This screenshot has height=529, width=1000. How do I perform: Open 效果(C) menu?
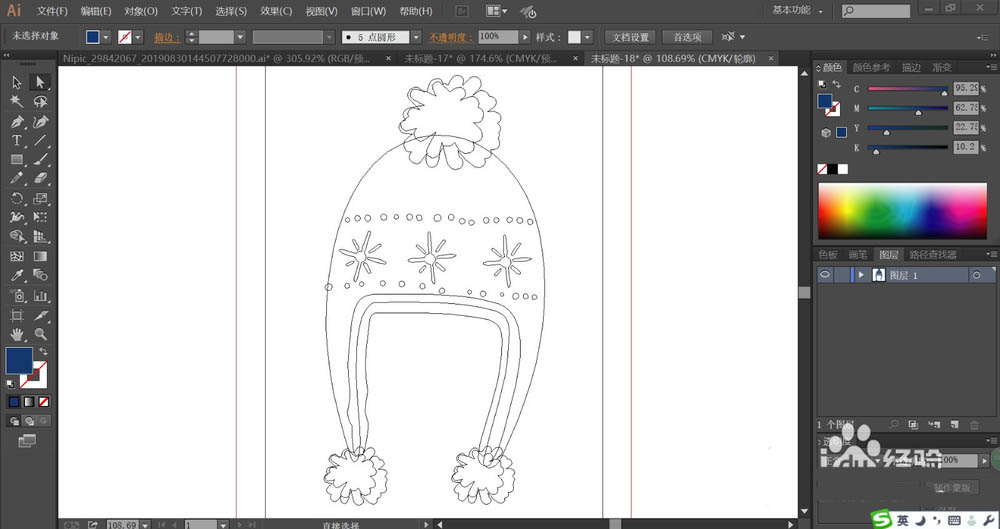pyautogui.click(x=276, y=11)
